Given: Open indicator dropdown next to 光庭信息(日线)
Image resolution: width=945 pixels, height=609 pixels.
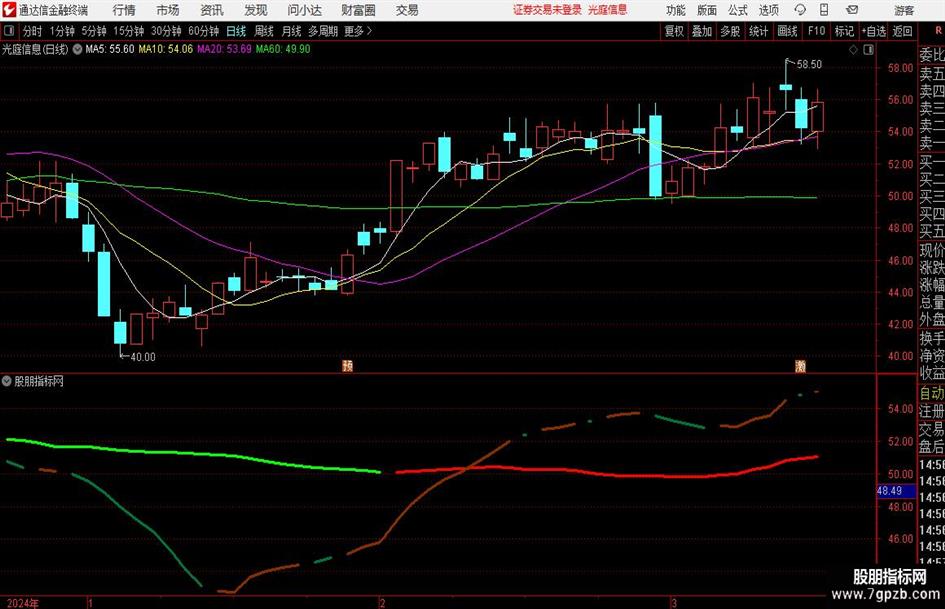Looking at the screenshot, I should [x=77, y=49].
